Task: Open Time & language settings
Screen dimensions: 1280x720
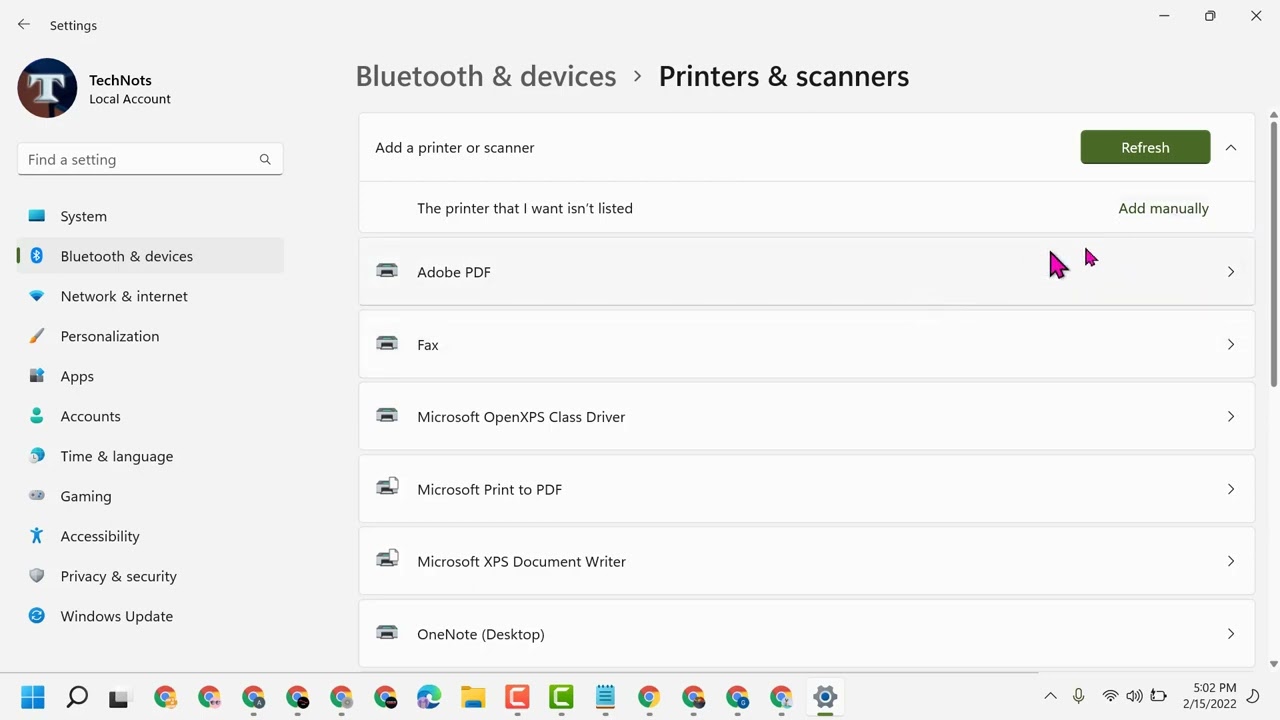Action: click(150, 456)
